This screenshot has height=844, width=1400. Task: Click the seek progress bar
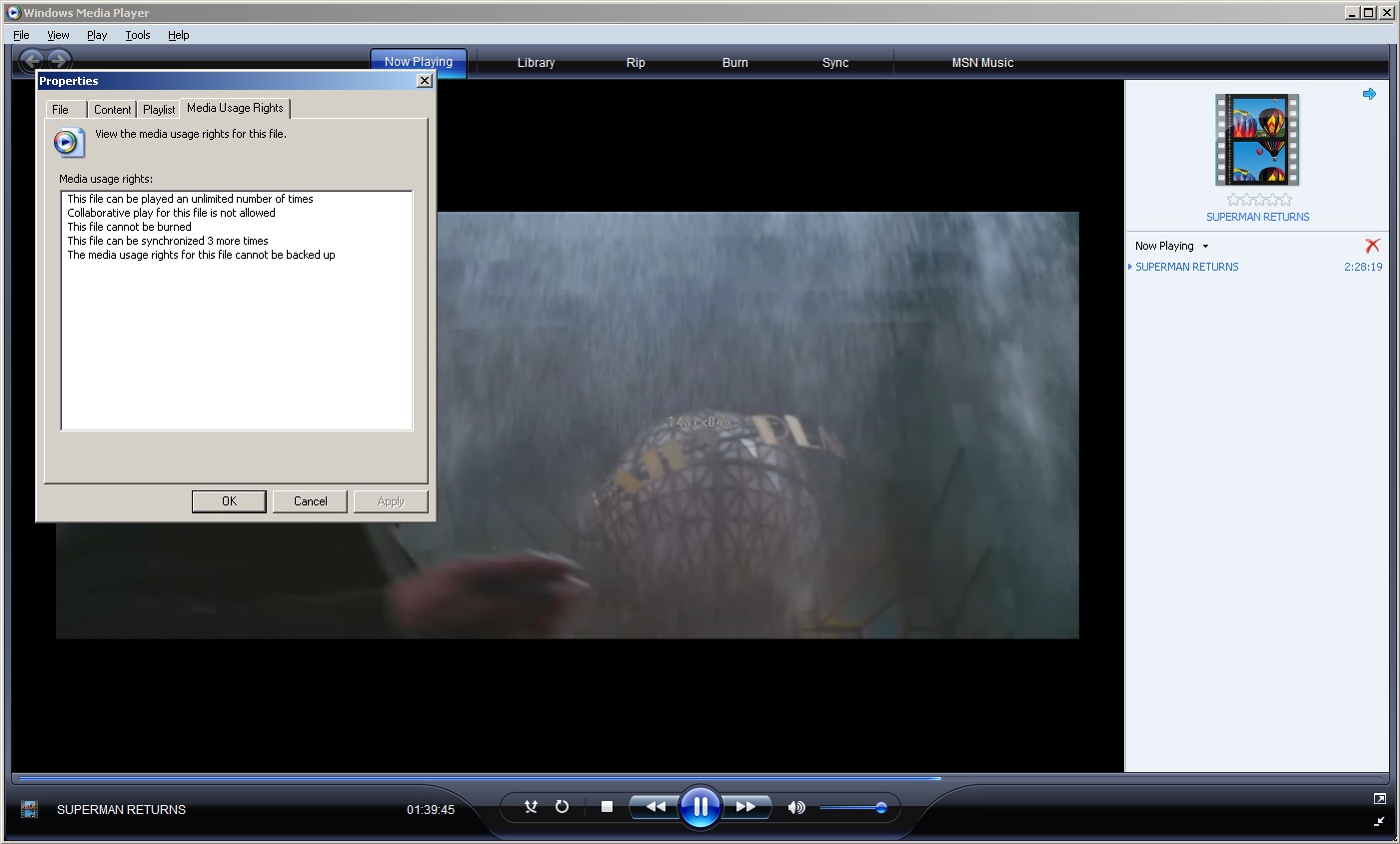click(700, 778)
